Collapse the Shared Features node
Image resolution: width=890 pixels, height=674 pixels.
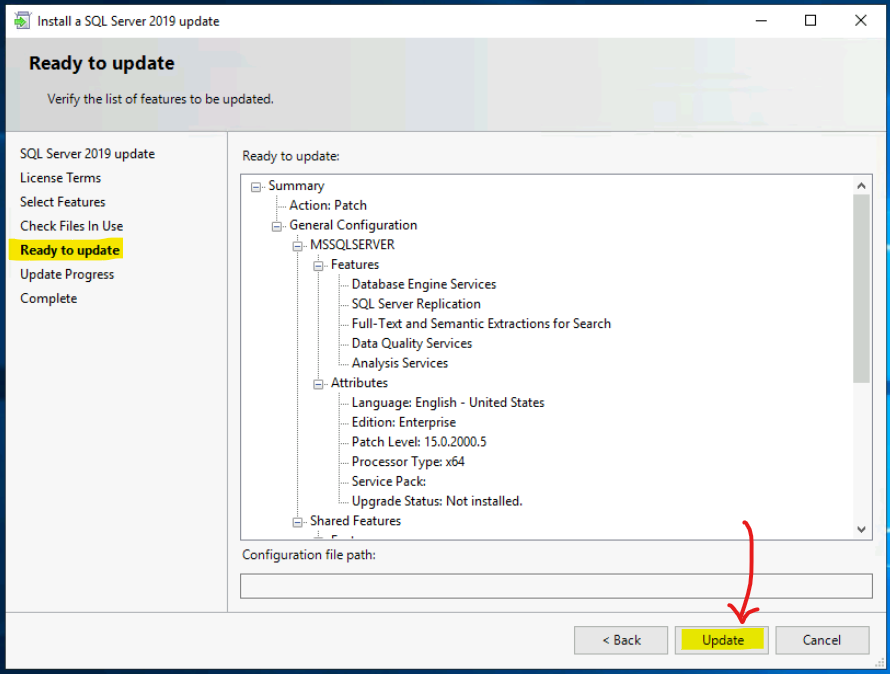pos(297,522)
